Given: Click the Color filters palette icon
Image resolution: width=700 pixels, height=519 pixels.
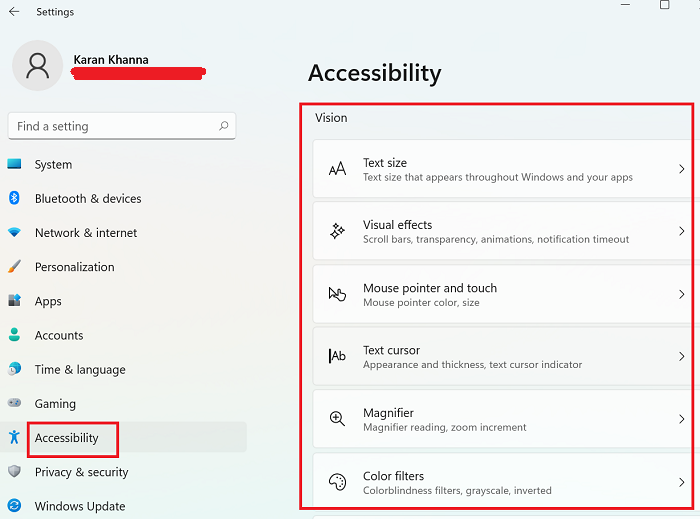Looking at the screenshot, I should pyautogui.click(x=338, y=482).
